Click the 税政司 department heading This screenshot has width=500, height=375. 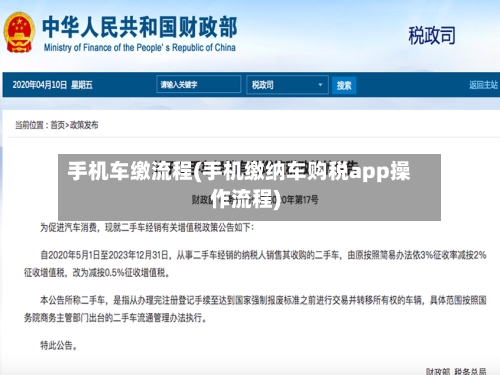(432, 35)
